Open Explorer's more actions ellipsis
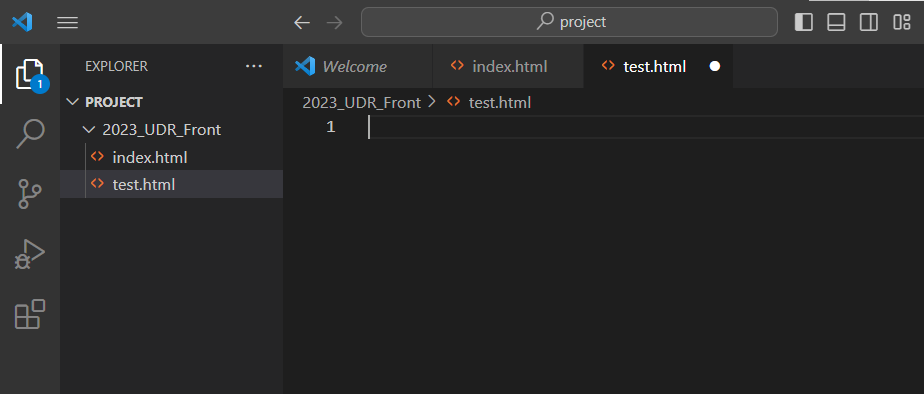 pos(253,66)
